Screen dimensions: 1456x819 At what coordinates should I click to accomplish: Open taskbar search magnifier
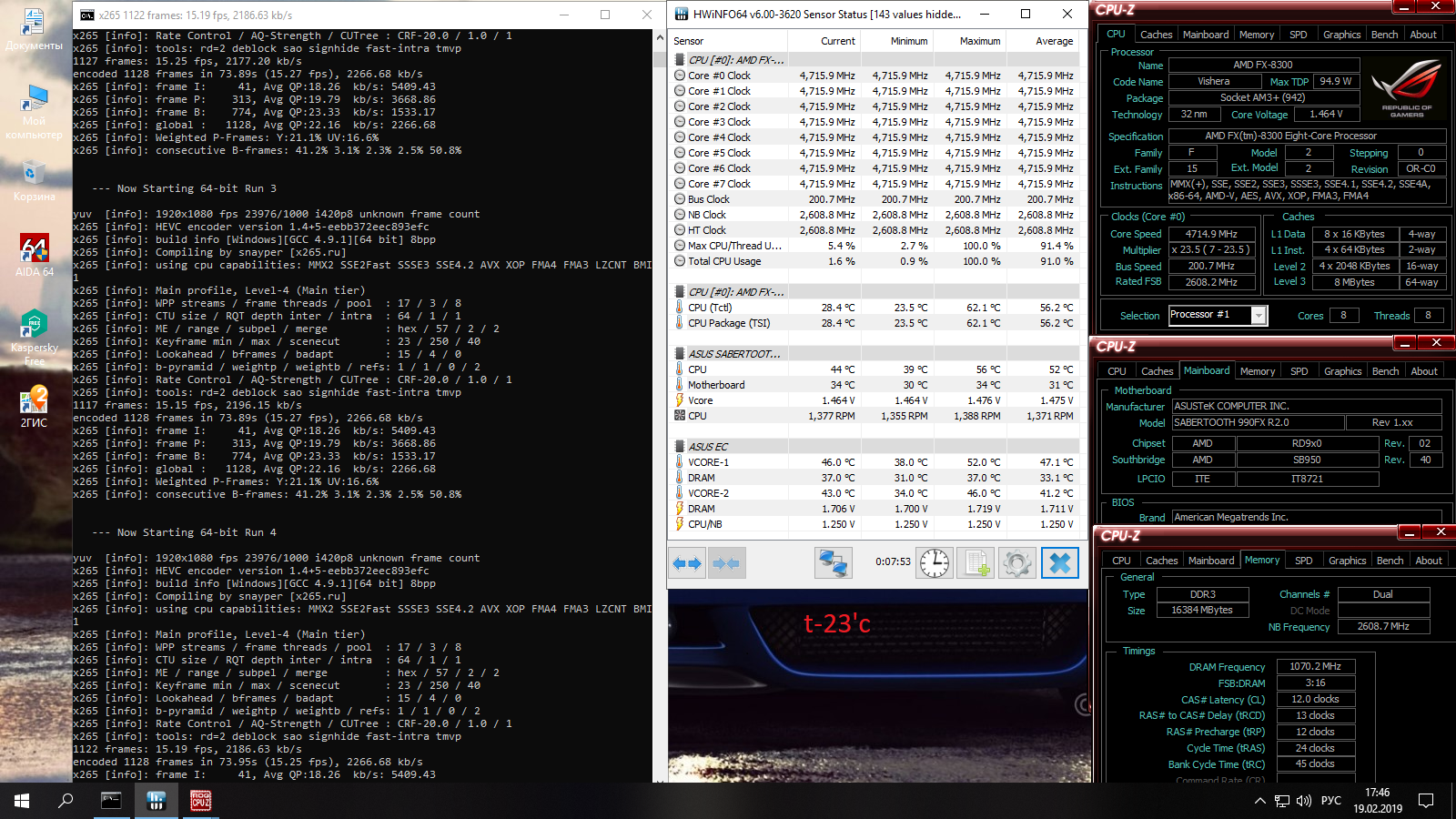pos(66,801)
